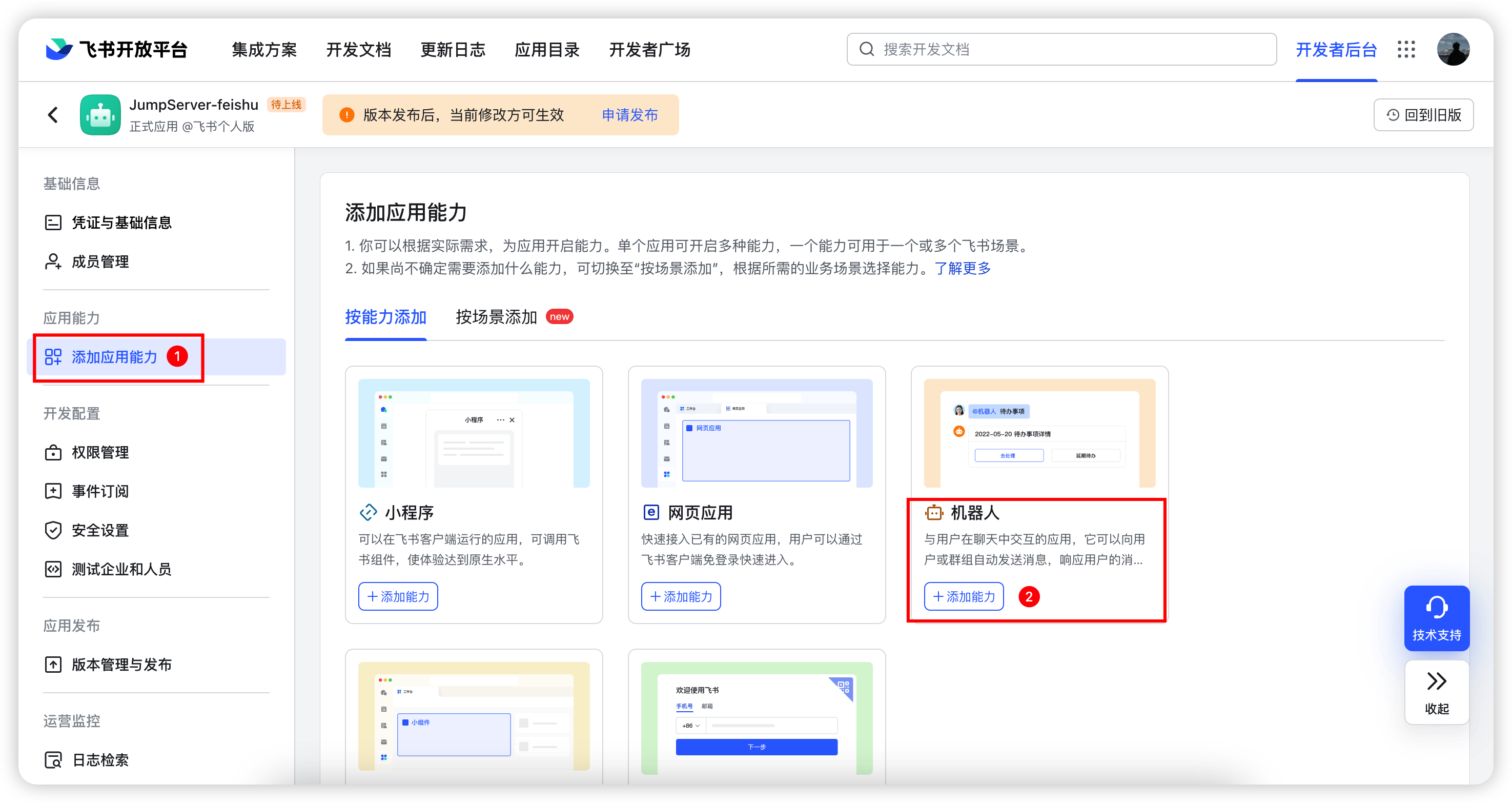Switch to the 按场景添加 tab
The height and width of the screenshot is (803, 1512).
497,317
